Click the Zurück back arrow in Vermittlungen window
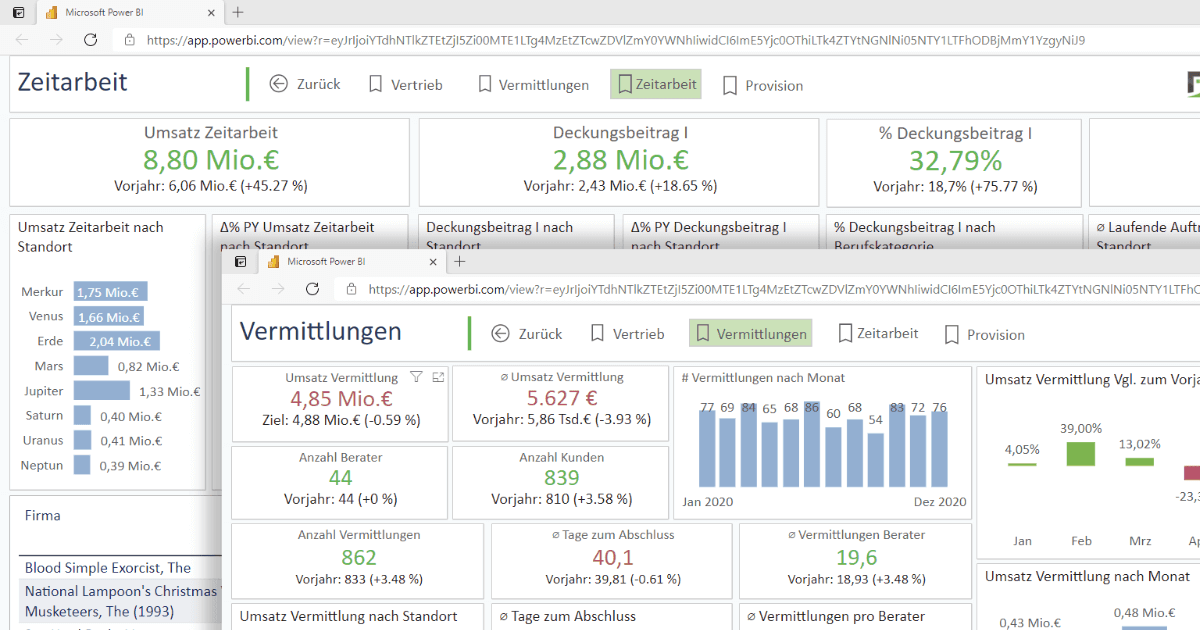This screenshot has height=630, width=1200. (500, 334)
